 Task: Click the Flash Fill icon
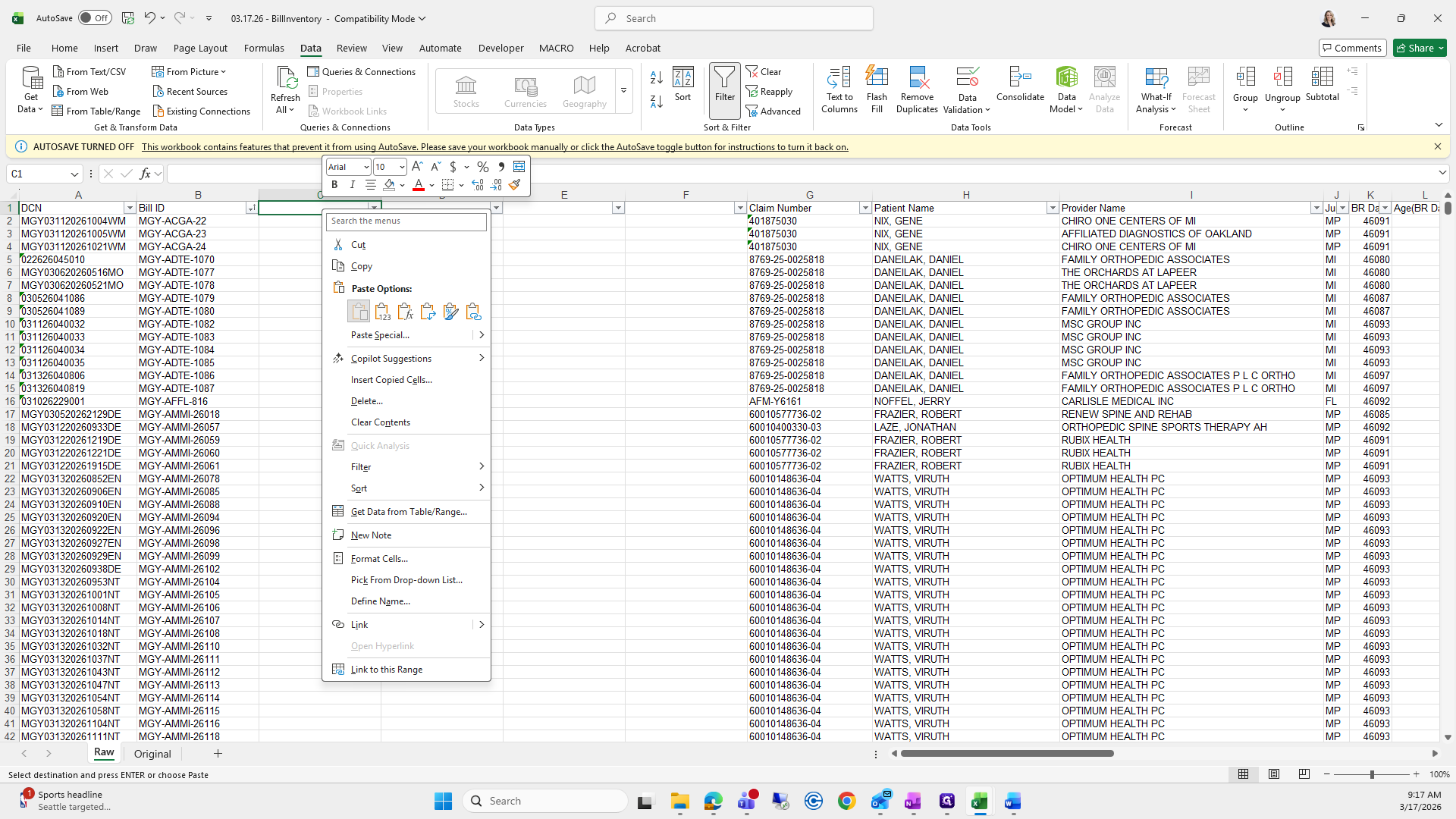877,78
